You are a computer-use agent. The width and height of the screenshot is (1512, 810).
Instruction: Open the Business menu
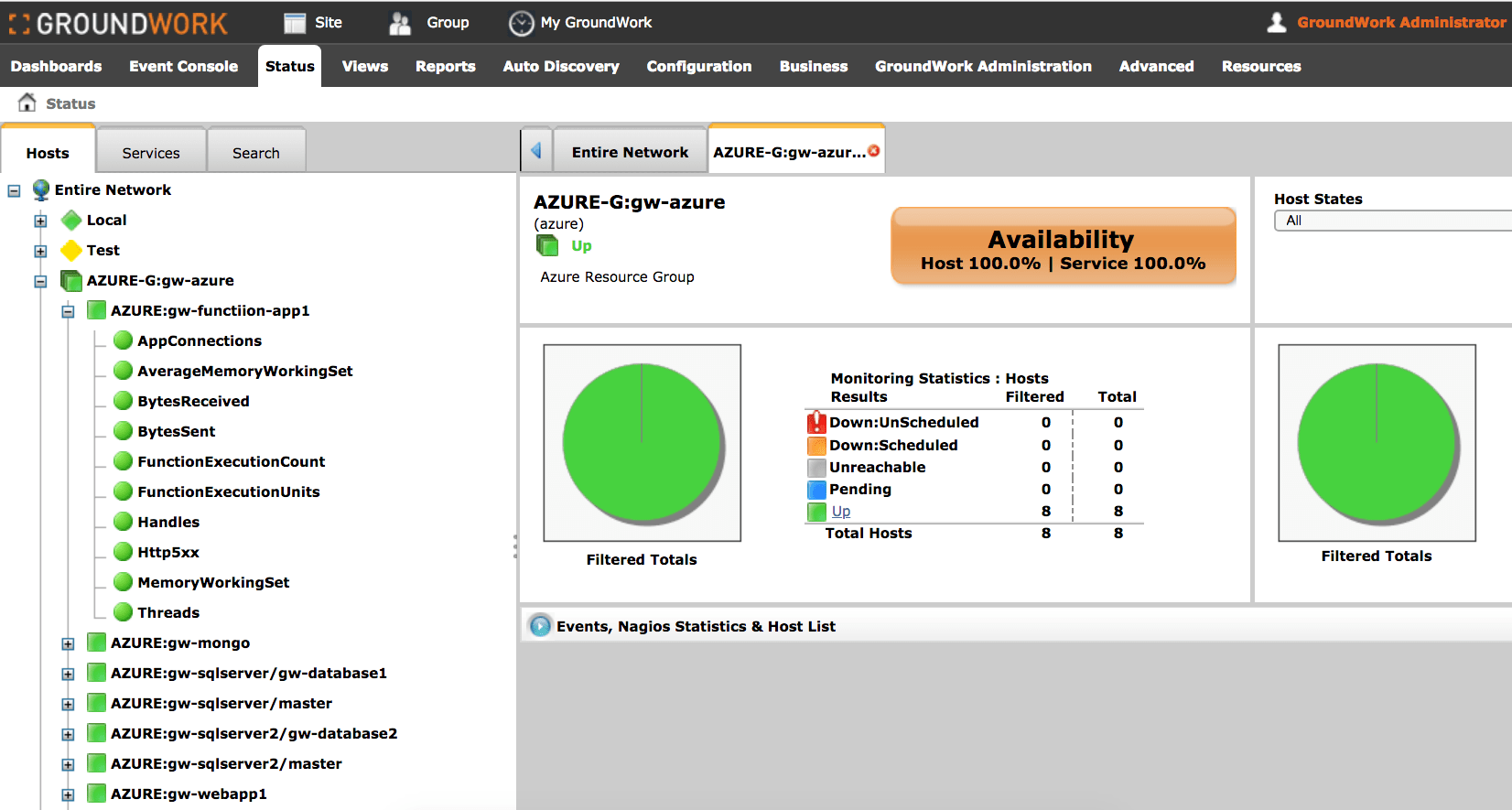pos(814,66)
